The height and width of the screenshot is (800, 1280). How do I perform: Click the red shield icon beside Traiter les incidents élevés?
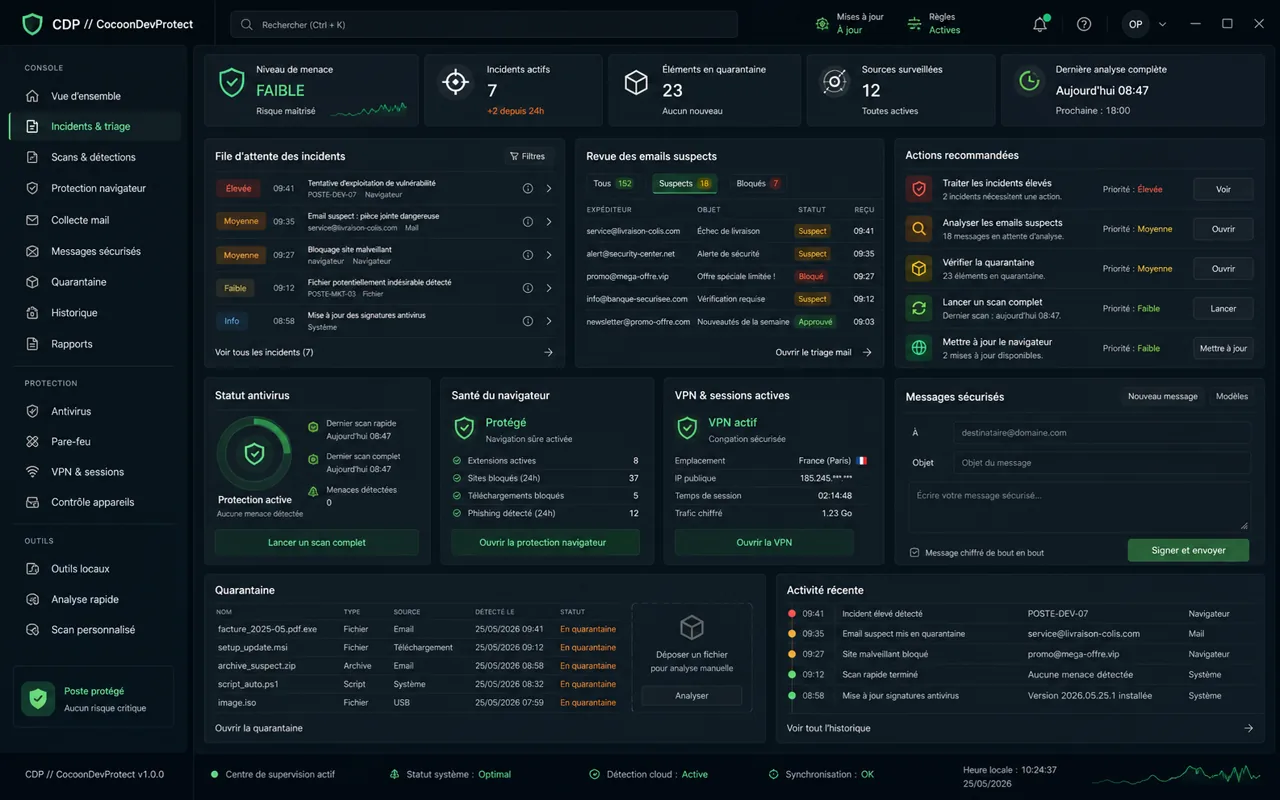(918, 189)
